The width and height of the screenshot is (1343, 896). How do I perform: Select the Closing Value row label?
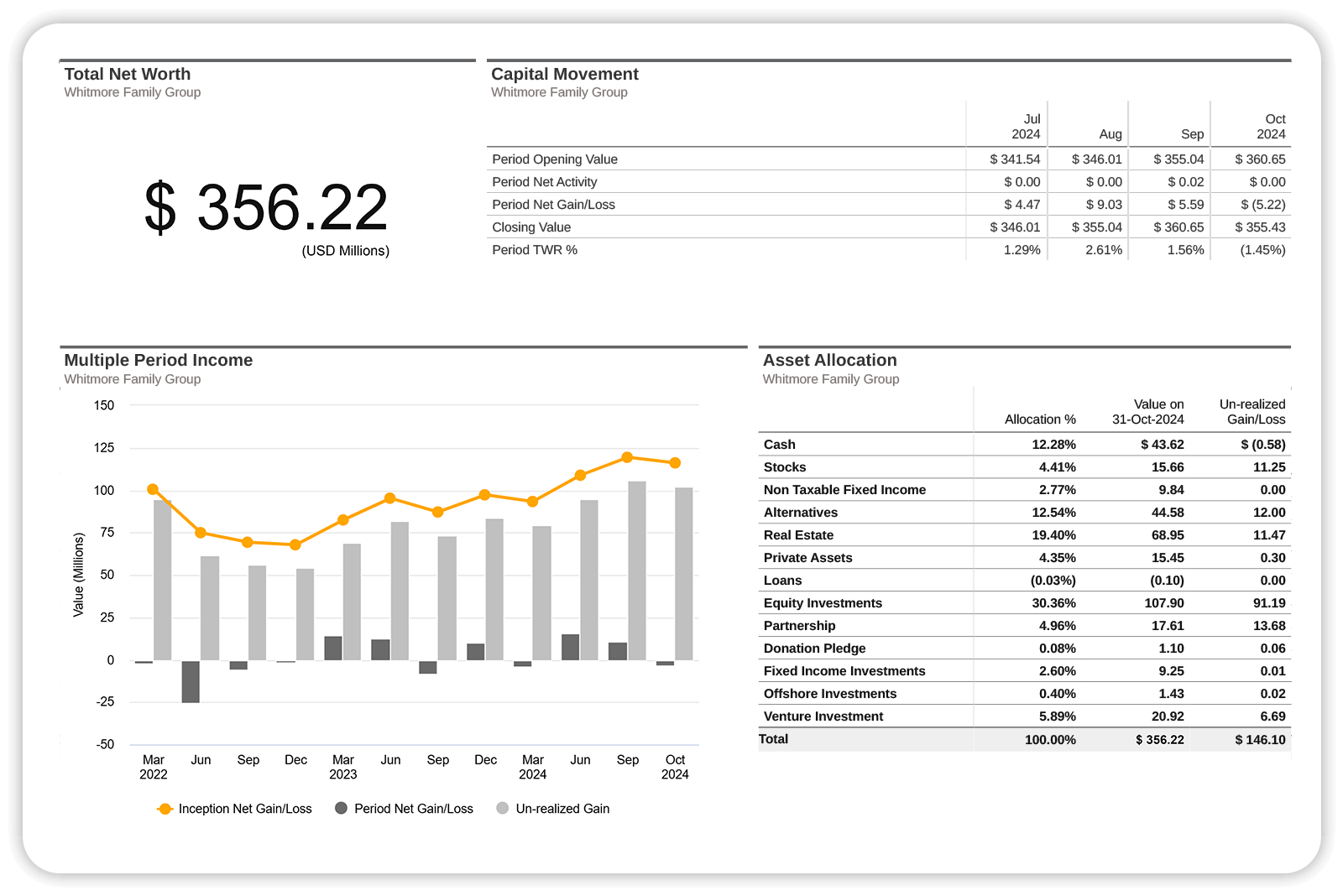click(x=531, y=227)
